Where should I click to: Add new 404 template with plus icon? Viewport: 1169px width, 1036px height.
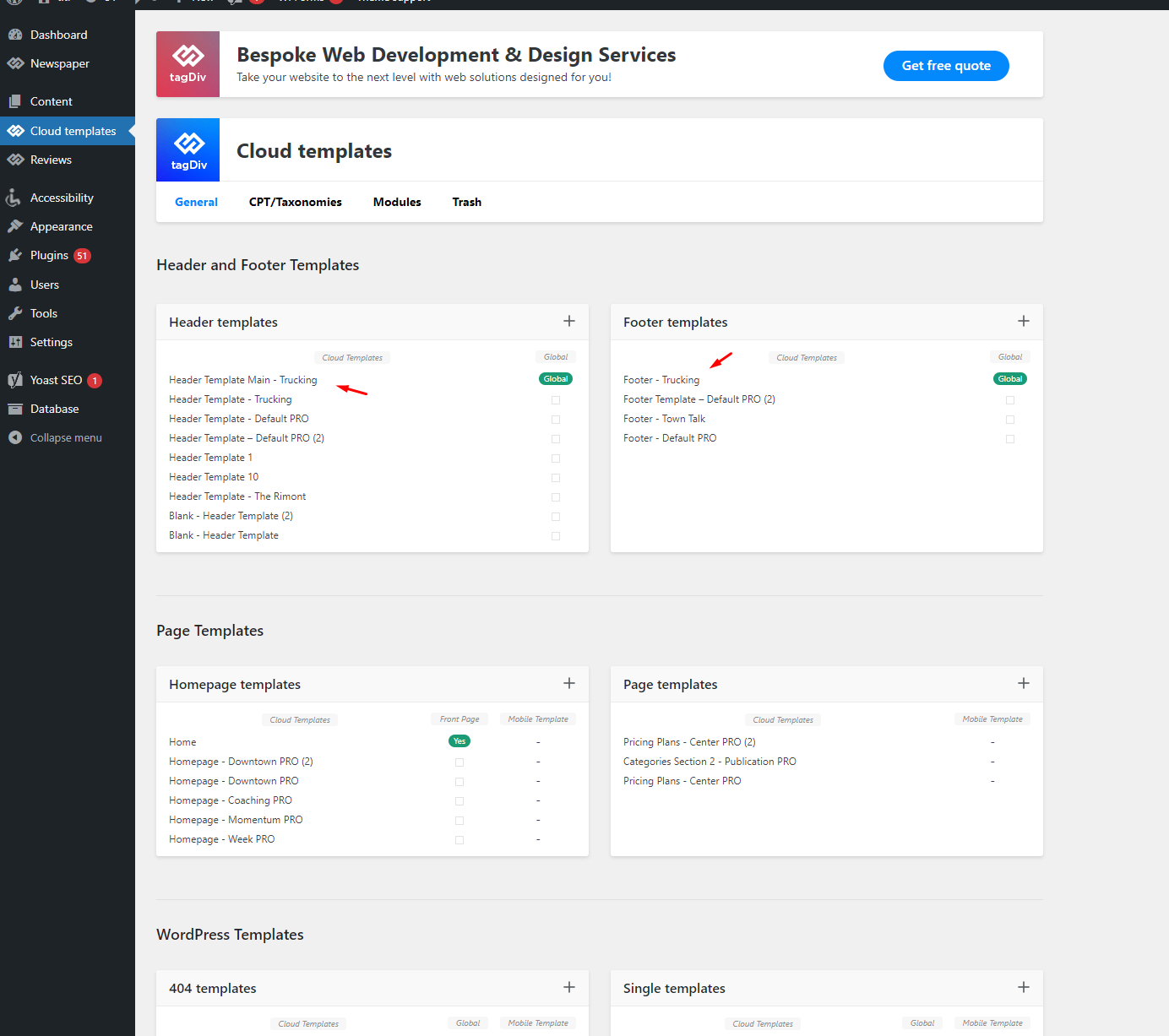coord(569,987)
